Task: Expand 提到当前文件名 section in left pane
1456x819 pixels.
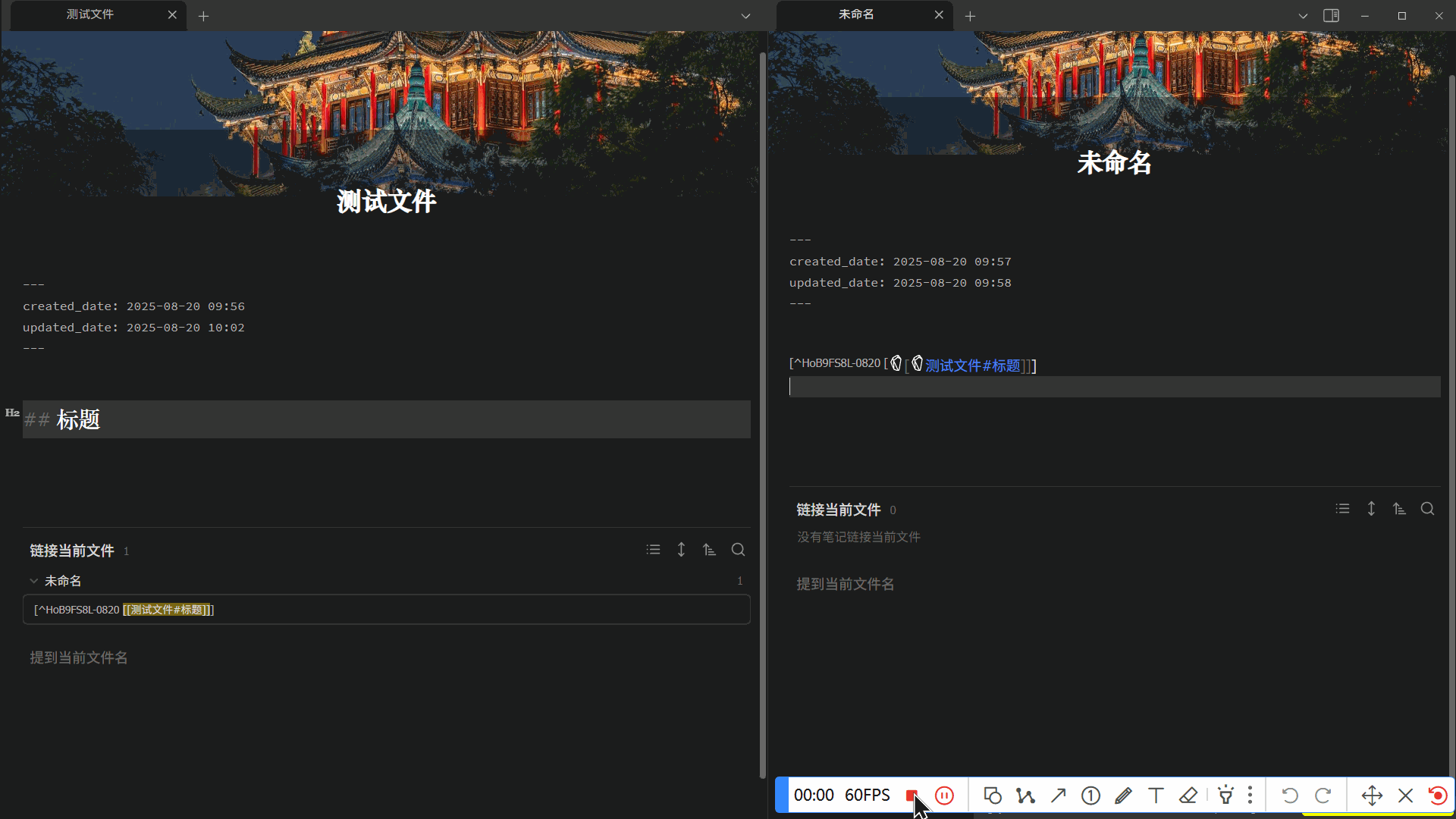Action: point(79,657)
